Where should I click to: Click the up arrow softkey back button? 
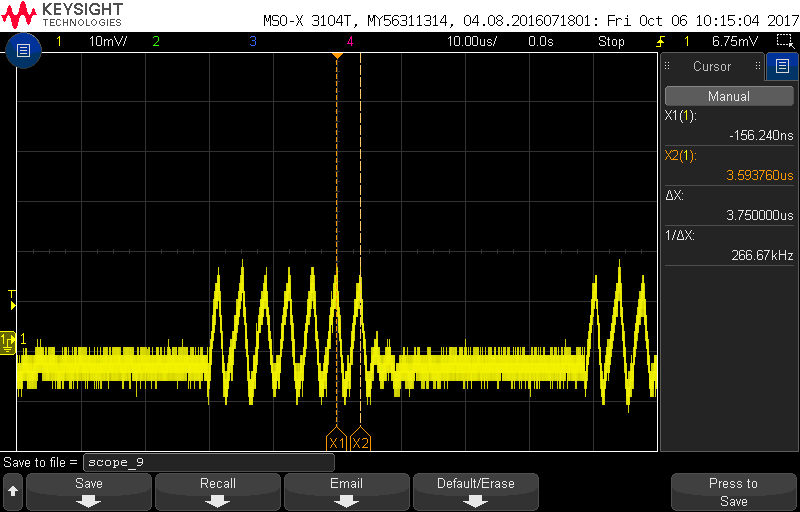click(13, 492)
